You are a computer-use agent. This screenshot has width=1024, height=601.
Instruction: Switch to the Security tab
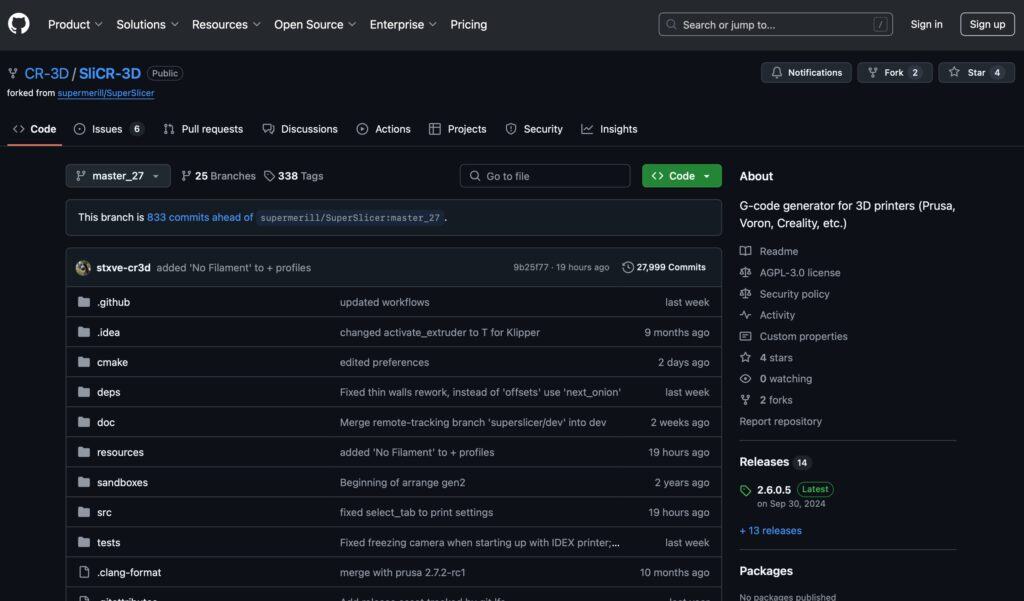(x=534, y=129)
